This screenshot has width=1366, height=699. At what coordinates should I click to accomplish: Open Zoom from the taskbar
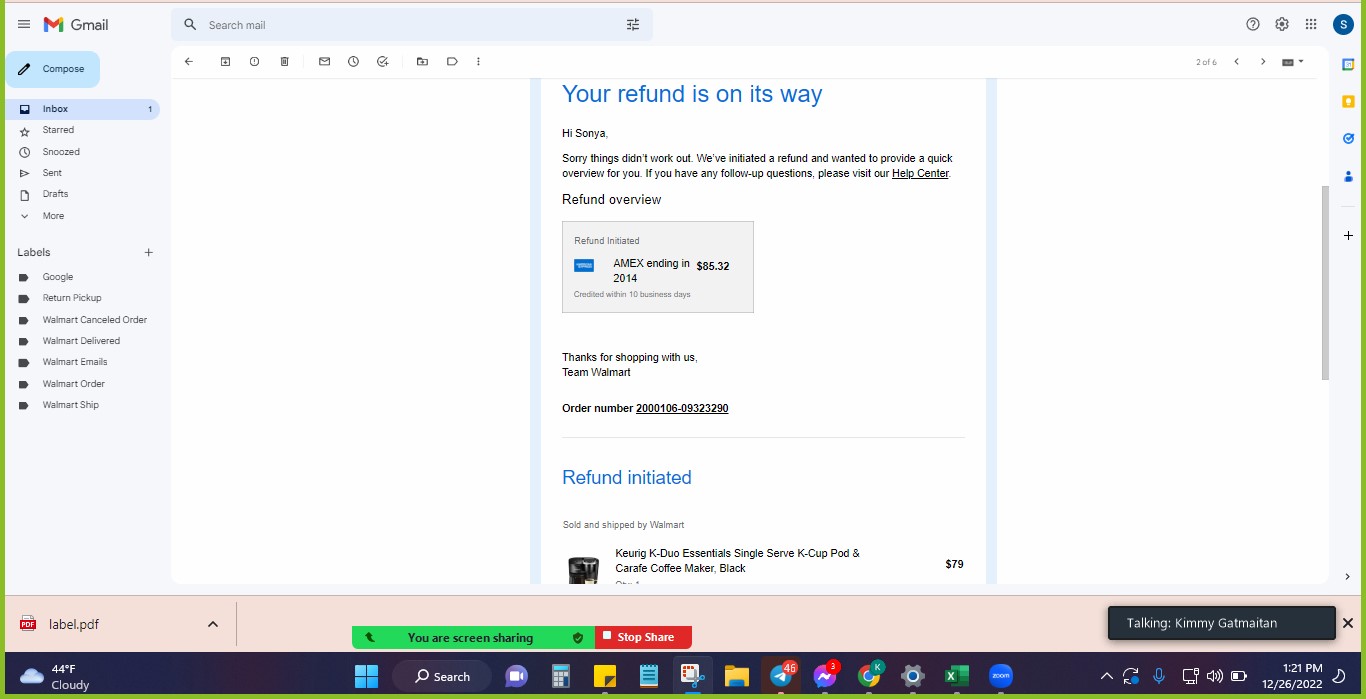(1001, 676)
